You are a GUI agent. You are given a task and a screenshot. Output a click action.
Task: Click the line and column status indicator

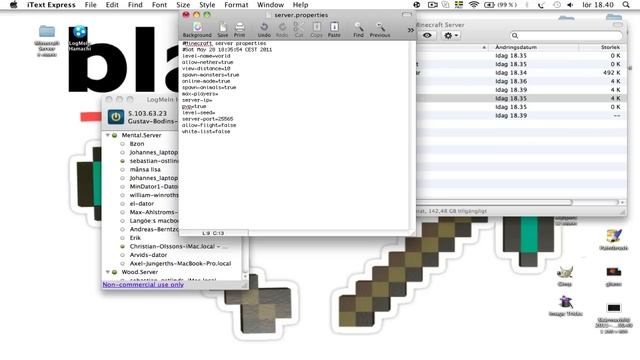click(x=213, y=233)
